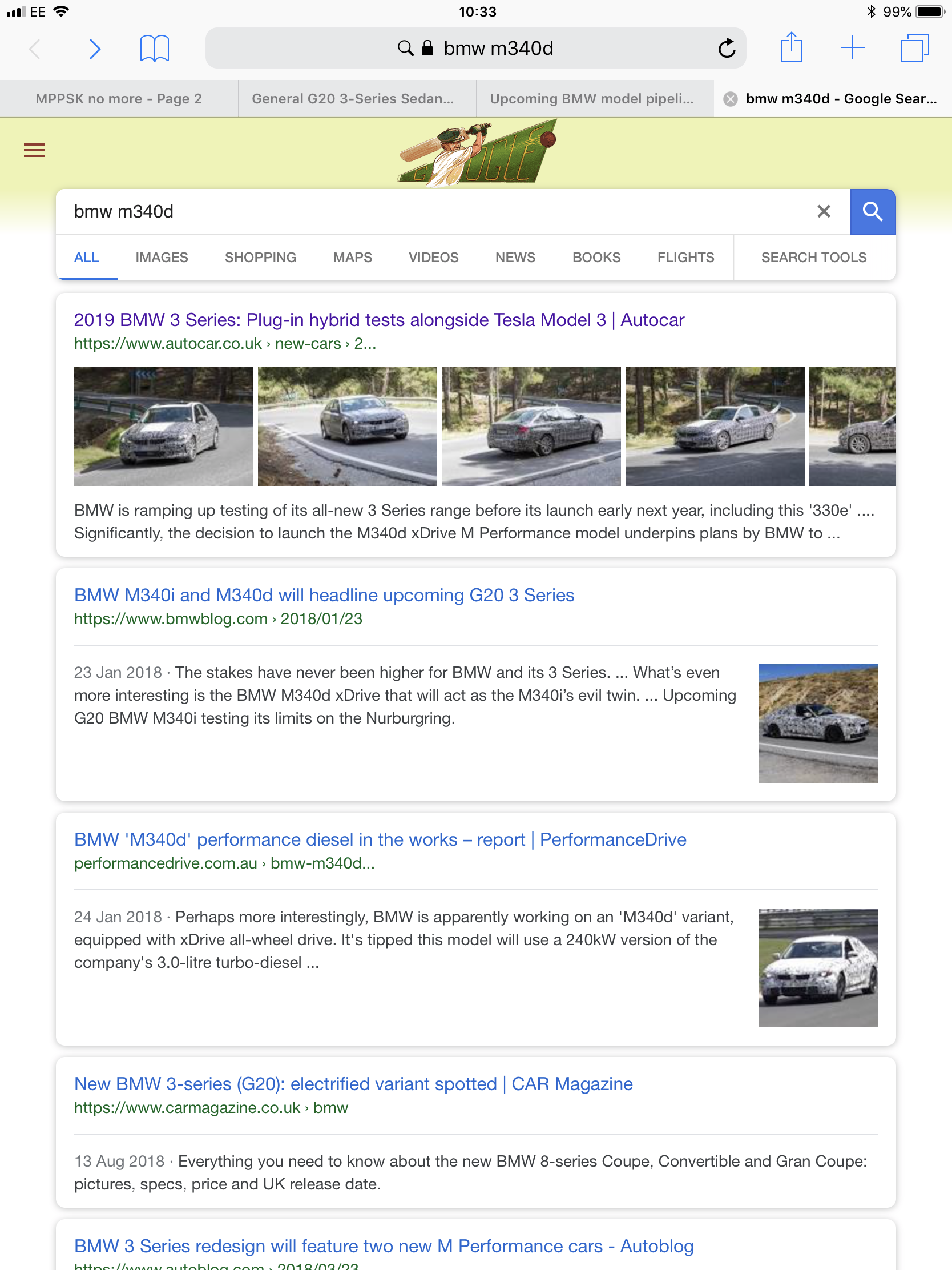Open PerformanceDrive M340d diesel result

[x=380, y=839]
